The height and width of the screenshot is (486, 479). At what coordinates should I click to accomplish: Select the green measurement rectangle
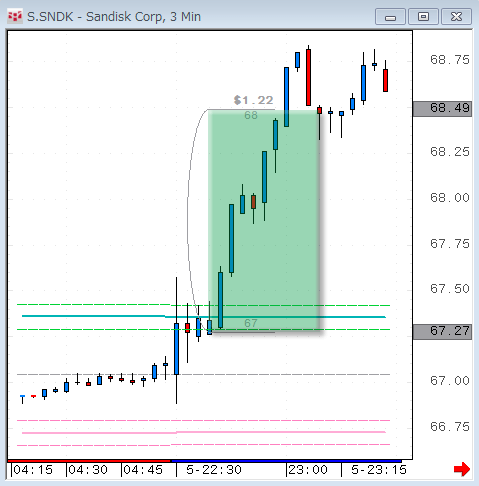(264, 220)
